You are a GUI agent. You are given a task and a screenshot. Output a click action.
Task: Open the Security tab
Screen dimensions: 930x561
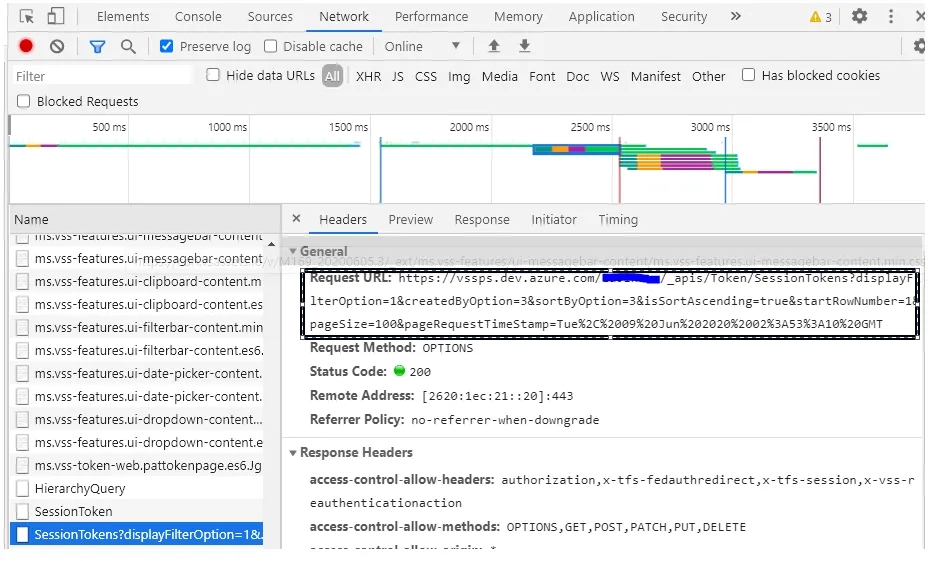coord(684,17)
